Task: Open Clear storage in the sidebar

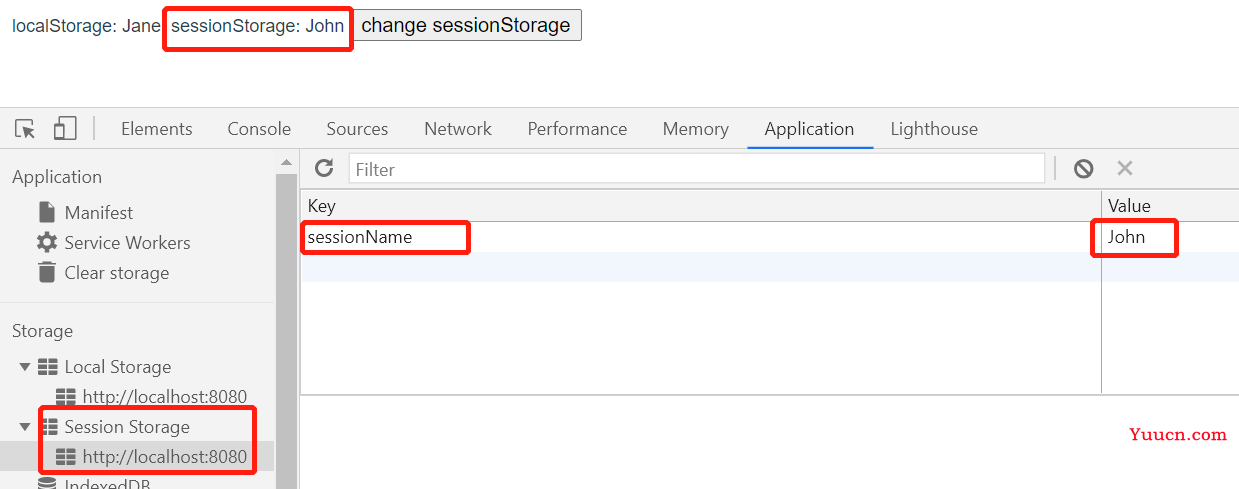Action: [103, 272]
